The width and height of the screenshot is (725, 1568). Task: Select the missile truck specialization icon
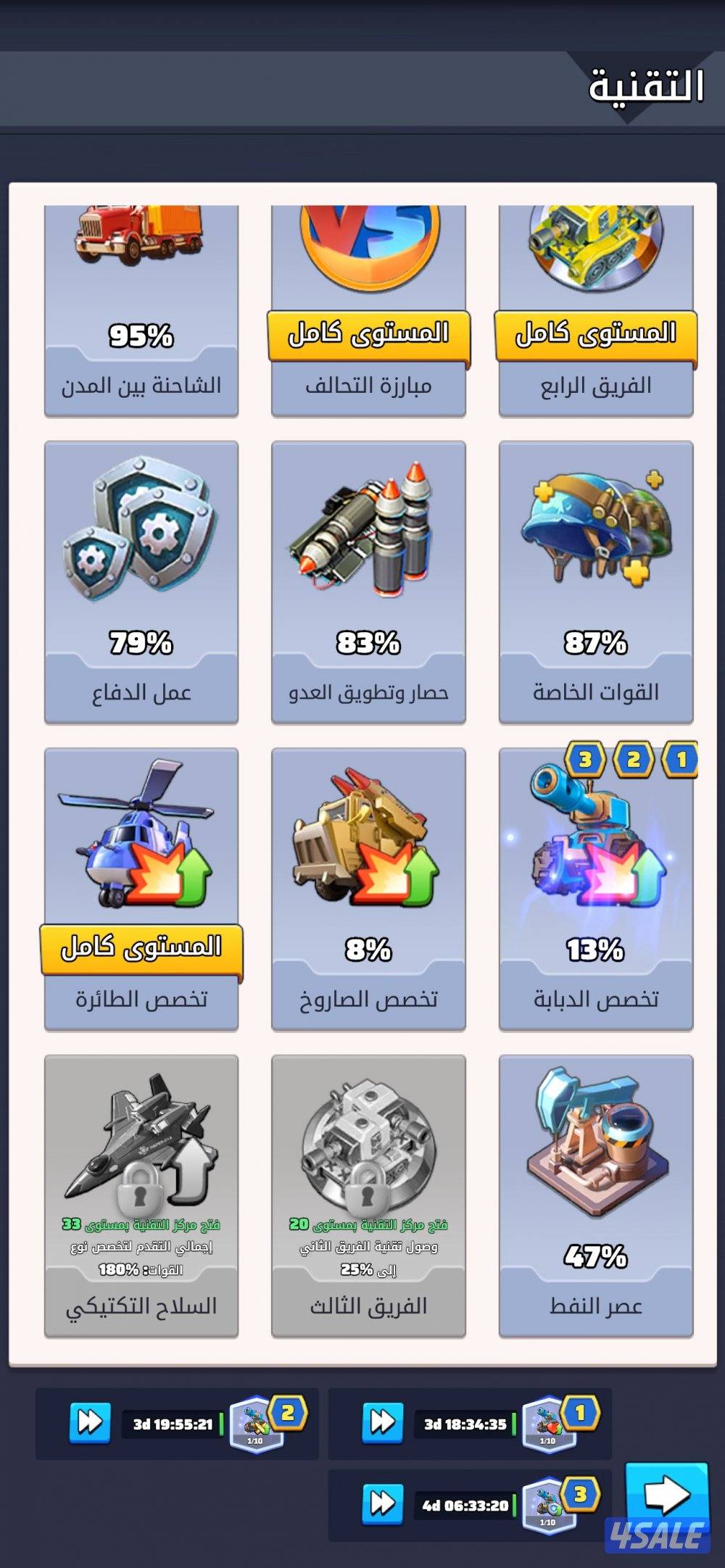[368, 839]
